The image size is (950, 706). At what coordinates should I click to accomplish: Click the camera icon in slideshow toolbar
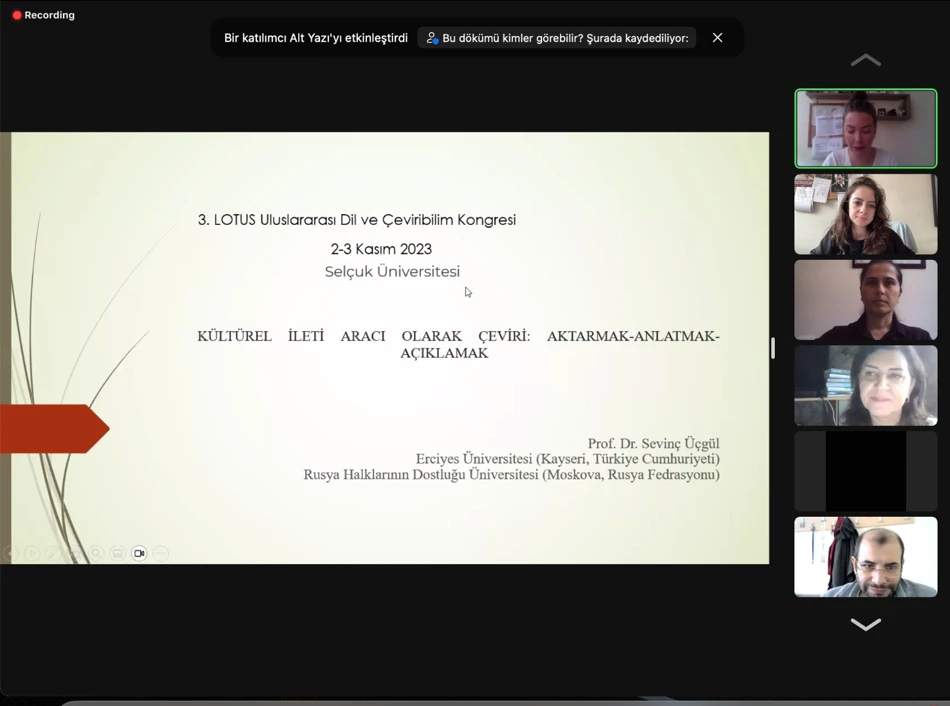[139, 553]
